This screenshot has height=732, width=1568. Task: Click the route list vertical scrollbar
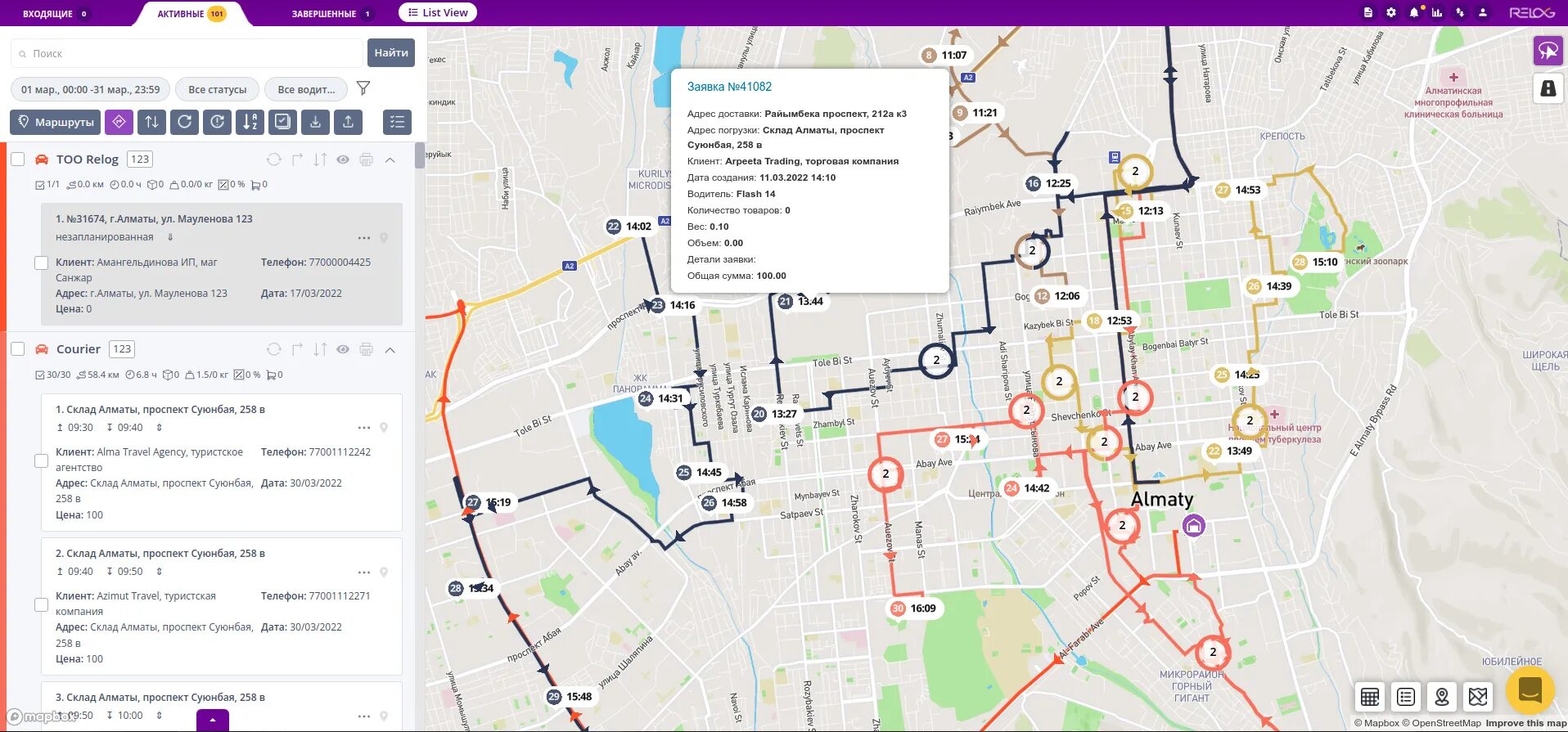[420, 155]
